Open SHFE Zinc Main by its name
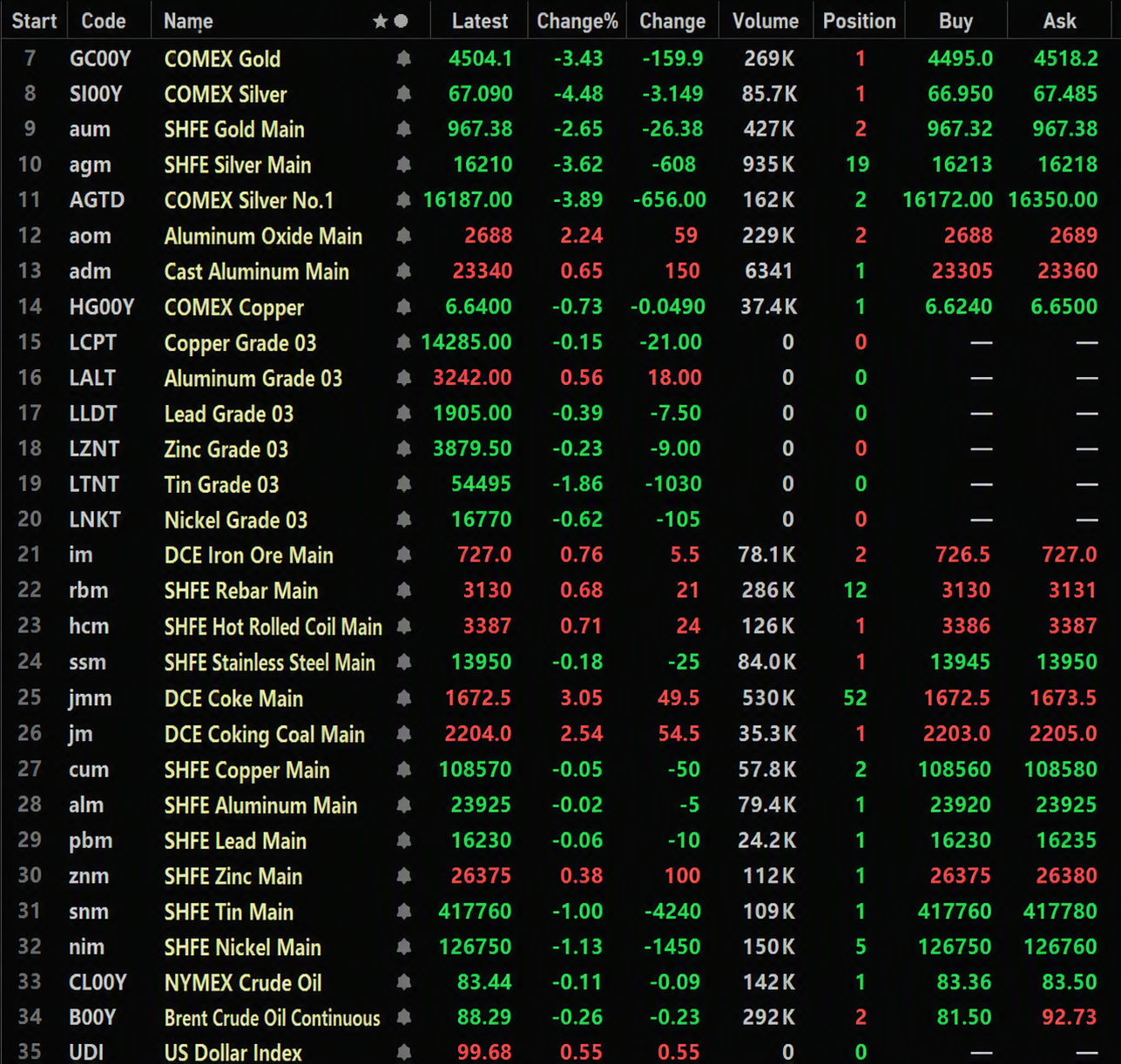 point(233,877)
